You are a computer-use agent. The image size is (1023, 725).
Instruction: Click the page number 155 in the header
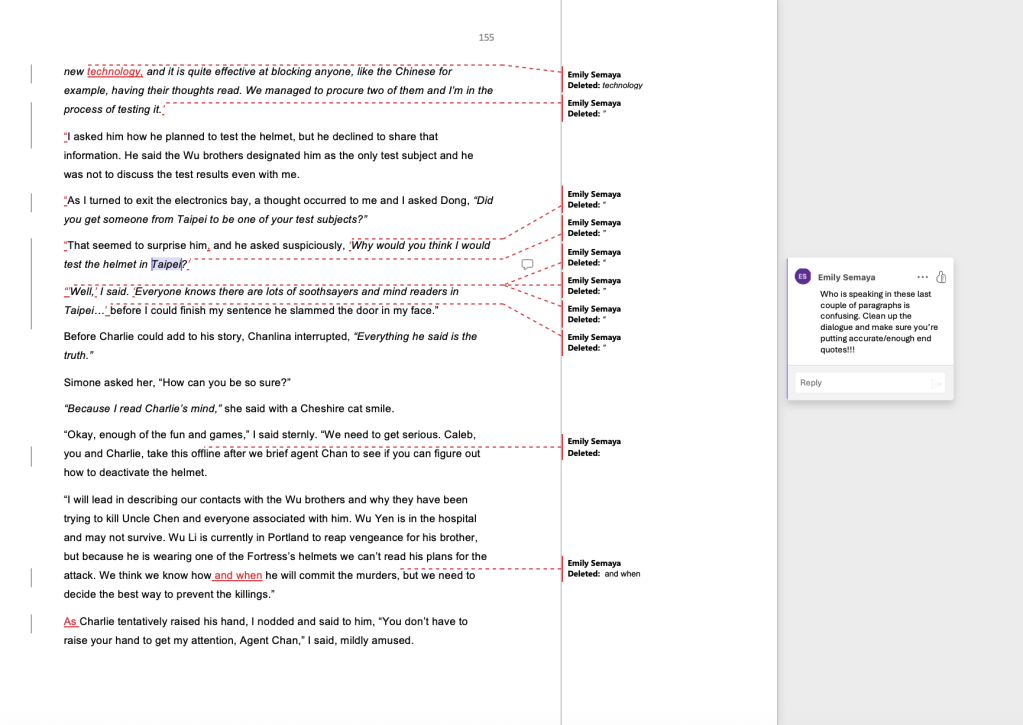tap(486, 38)
